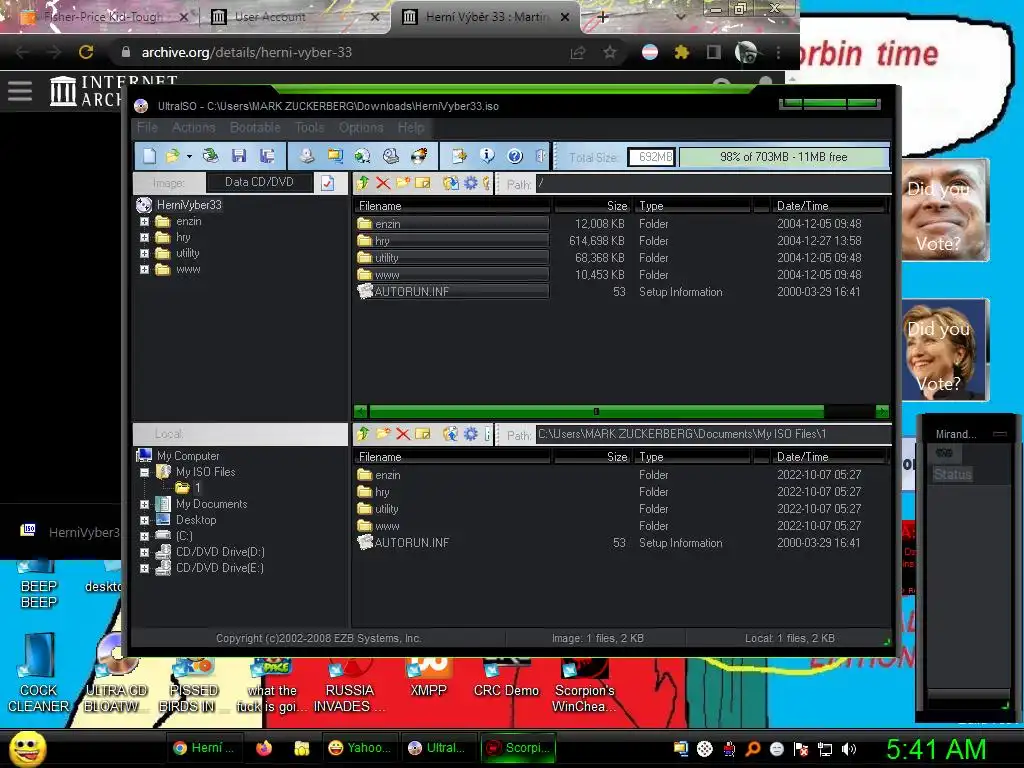Click the New image icon in UltraISO toolbar

pos(150,156)
